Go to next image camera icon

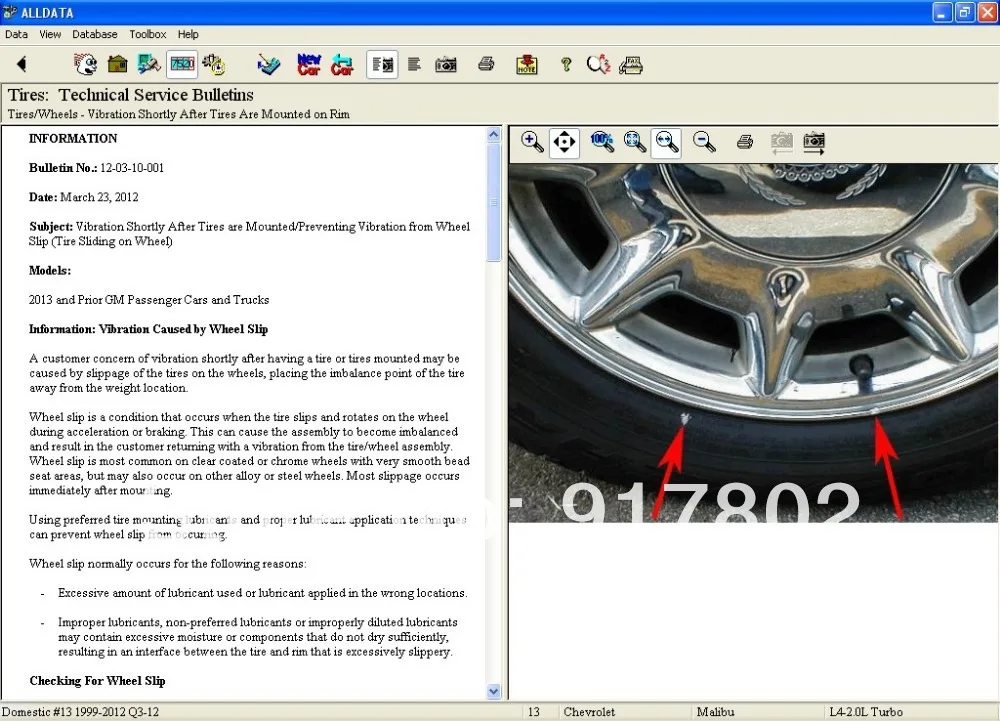(814, 143)
